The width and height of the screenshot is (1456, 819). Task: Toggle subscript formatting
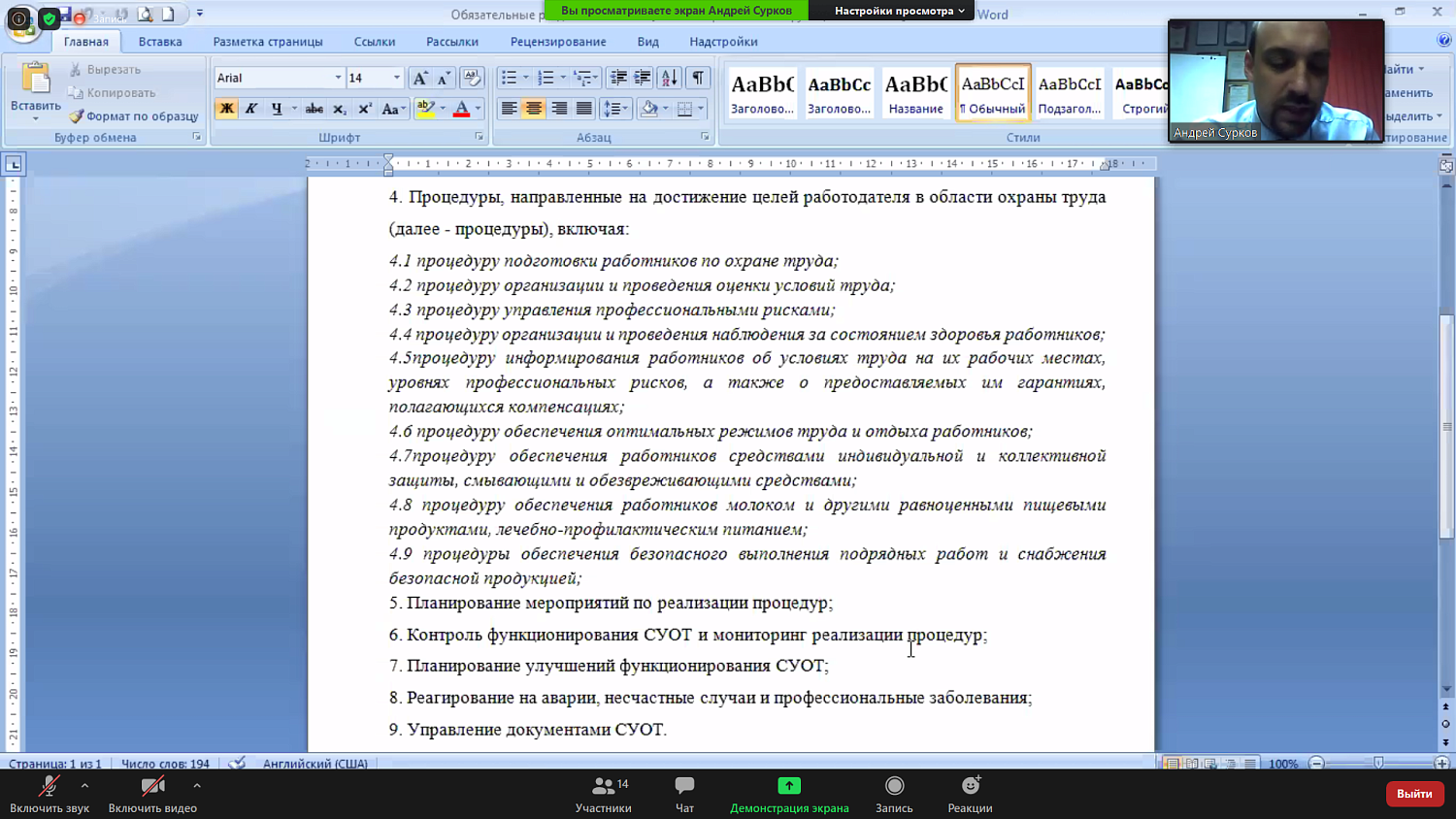[x=339, y=109]
